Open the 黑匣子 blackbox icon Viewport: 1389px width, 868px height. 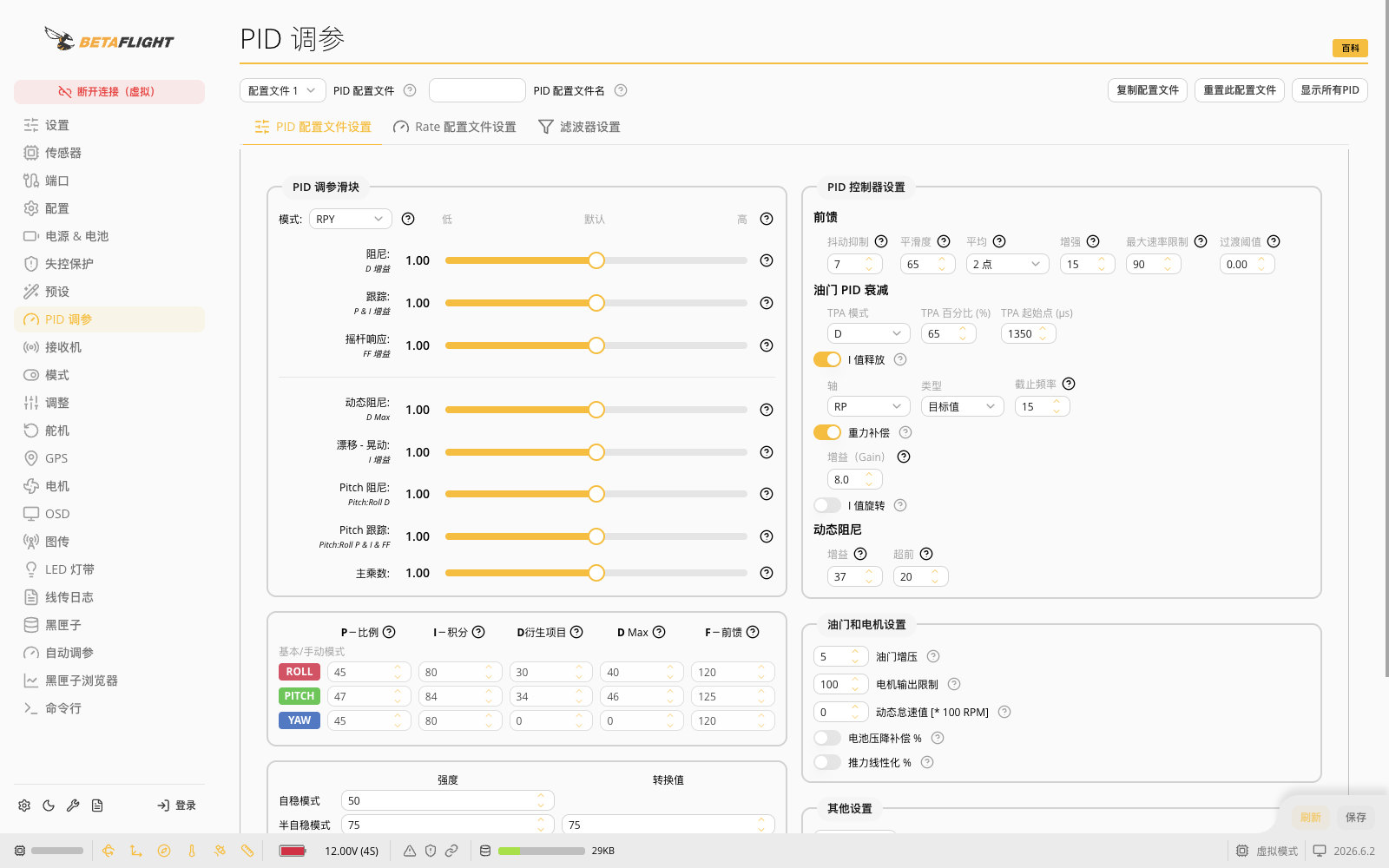coord(31,625)
